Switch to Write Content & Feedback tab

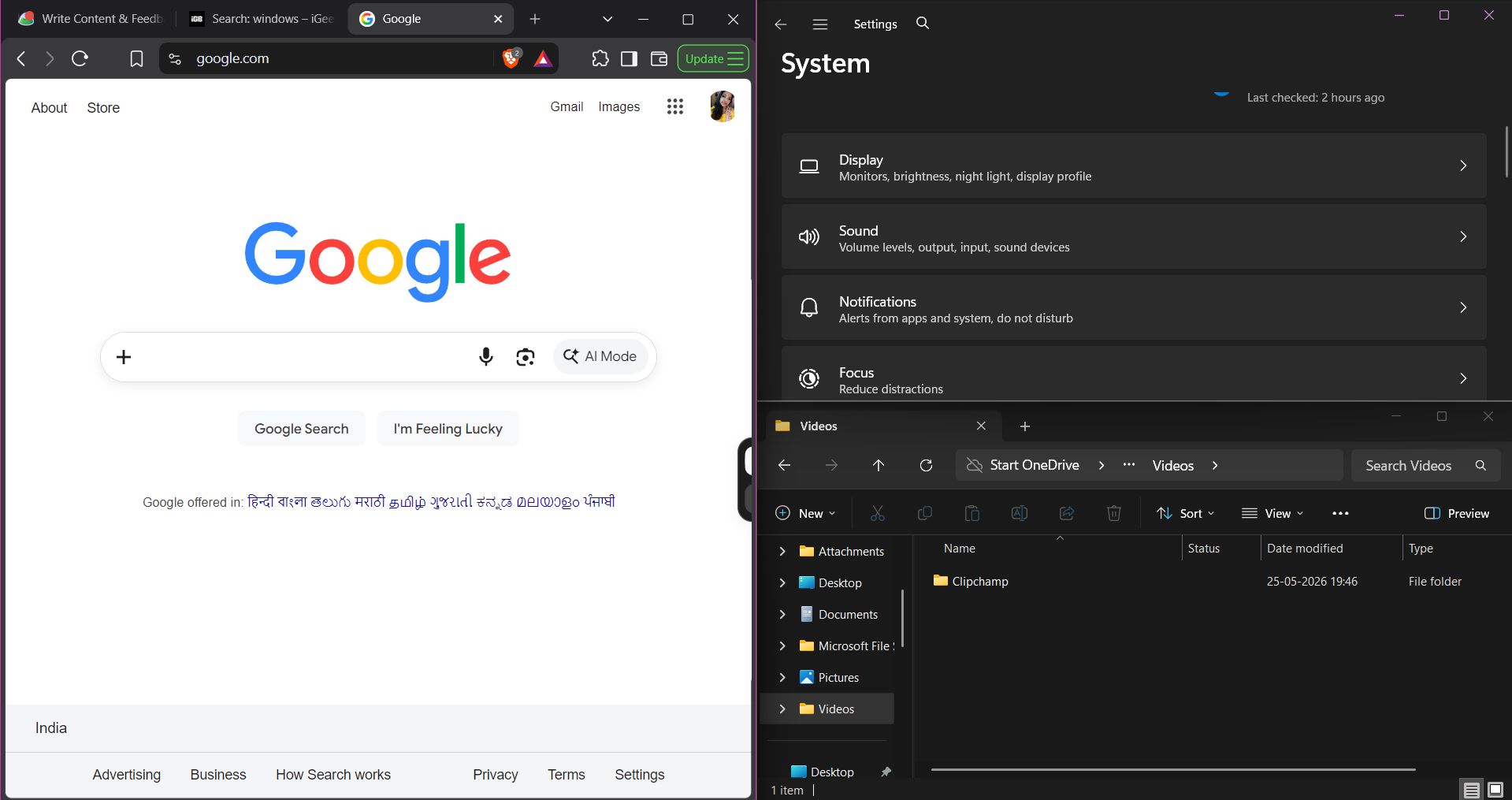[x=91, y=19]
